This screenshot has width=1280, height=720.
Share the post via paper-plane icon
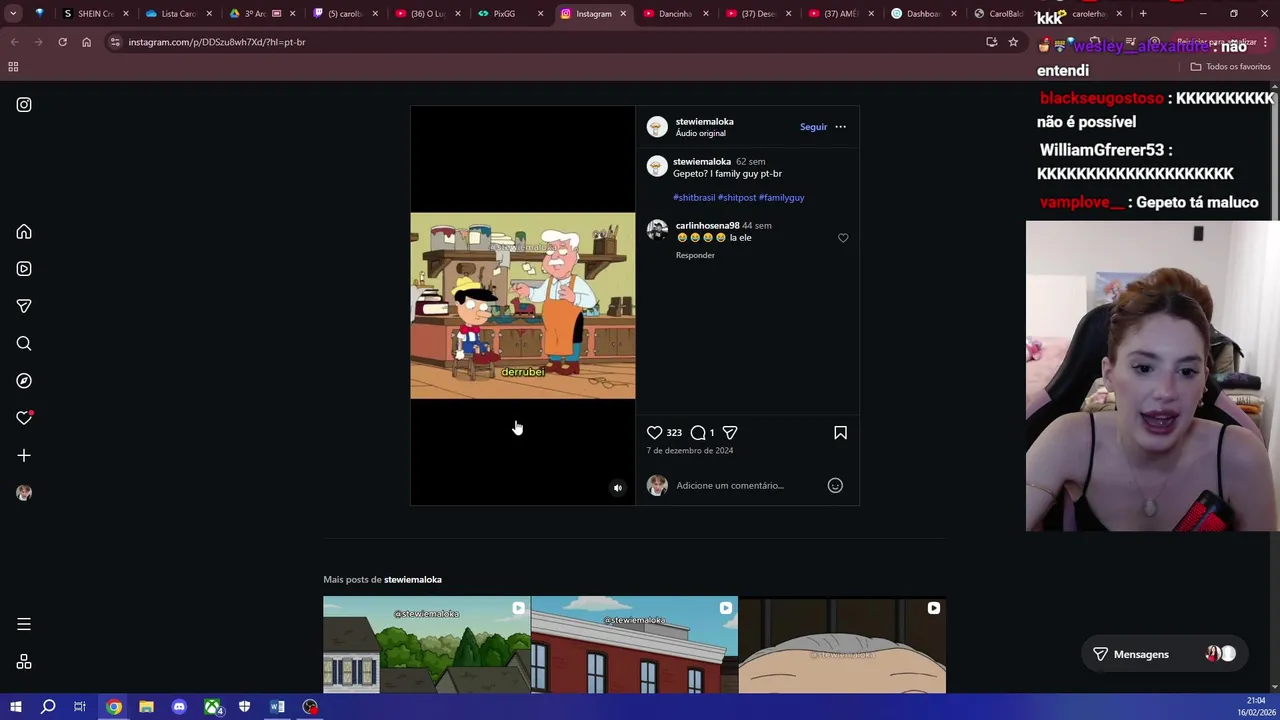point(730,433)
